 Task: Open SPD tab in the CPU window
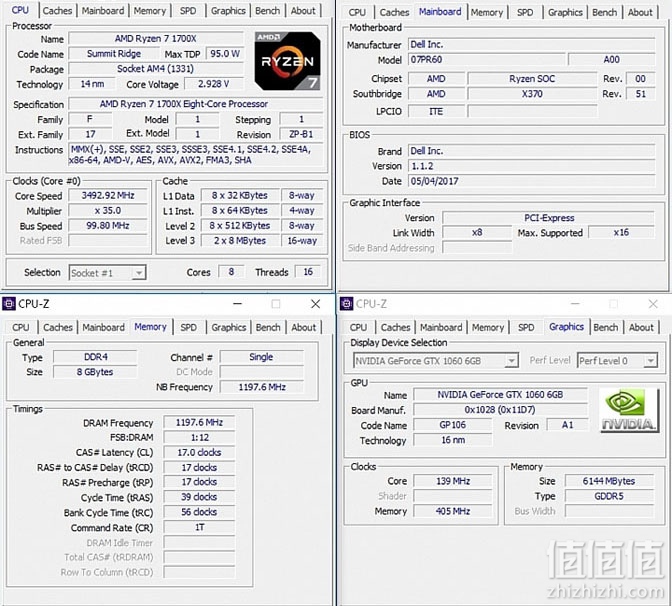click(188, 10)
